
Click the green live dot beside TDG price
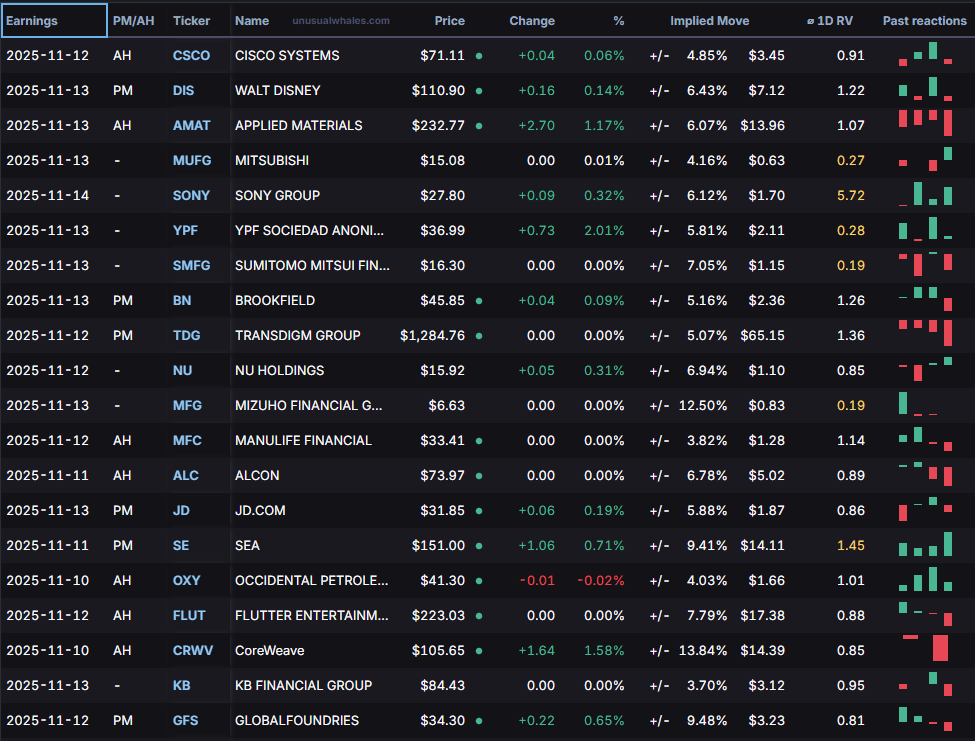coord(479,336)
